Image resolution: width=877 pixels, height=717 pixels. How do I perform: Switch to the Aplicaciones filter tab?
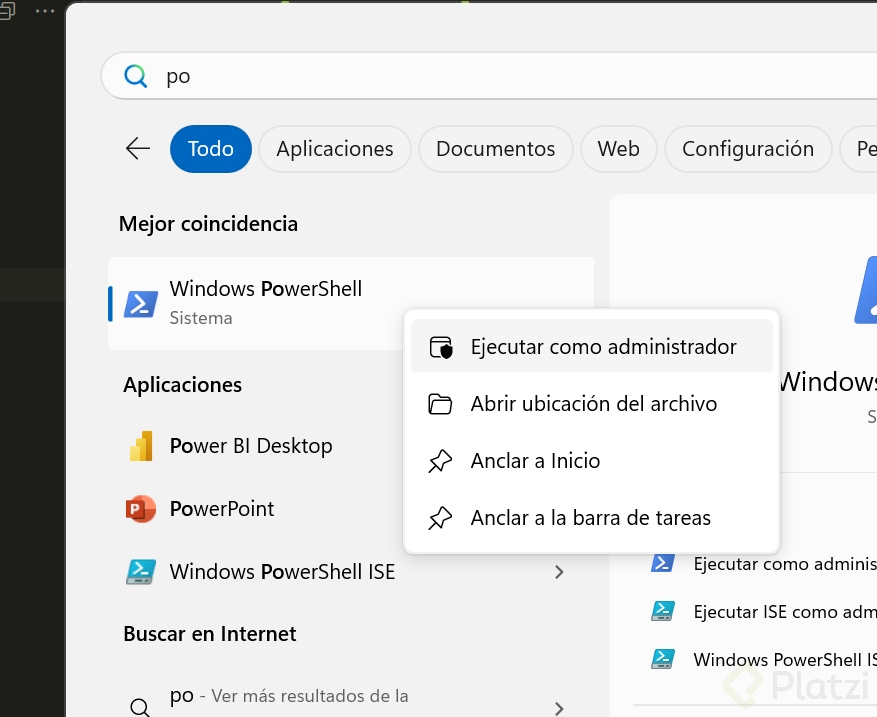pos(335,149)
